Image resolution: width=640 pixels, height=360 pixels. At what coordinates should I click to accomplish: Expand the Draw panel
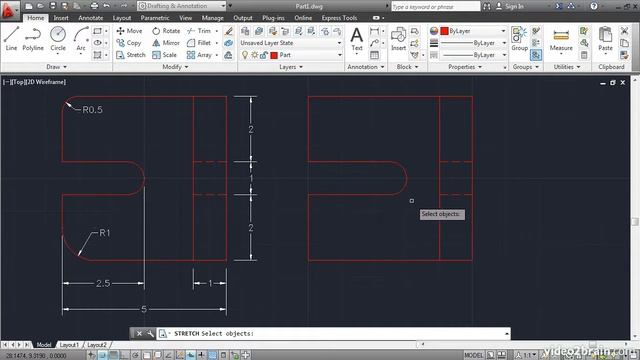[x=56, y=67]
